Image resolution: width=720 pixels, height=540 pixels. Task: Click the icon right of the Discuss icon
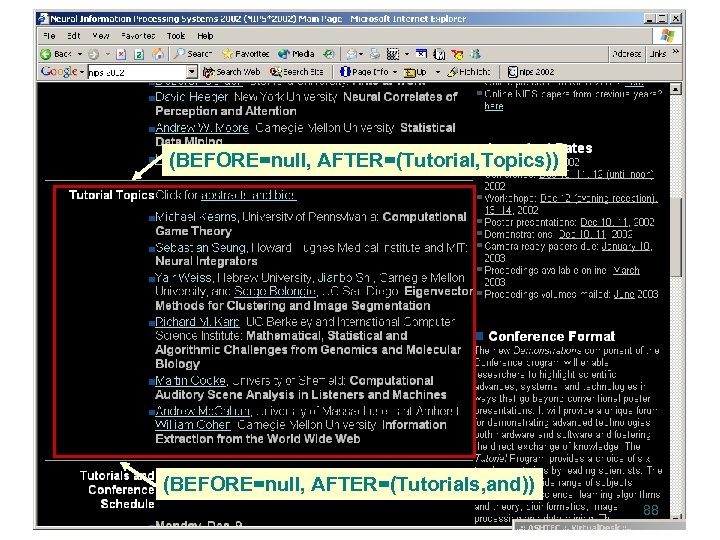point(439,54)
